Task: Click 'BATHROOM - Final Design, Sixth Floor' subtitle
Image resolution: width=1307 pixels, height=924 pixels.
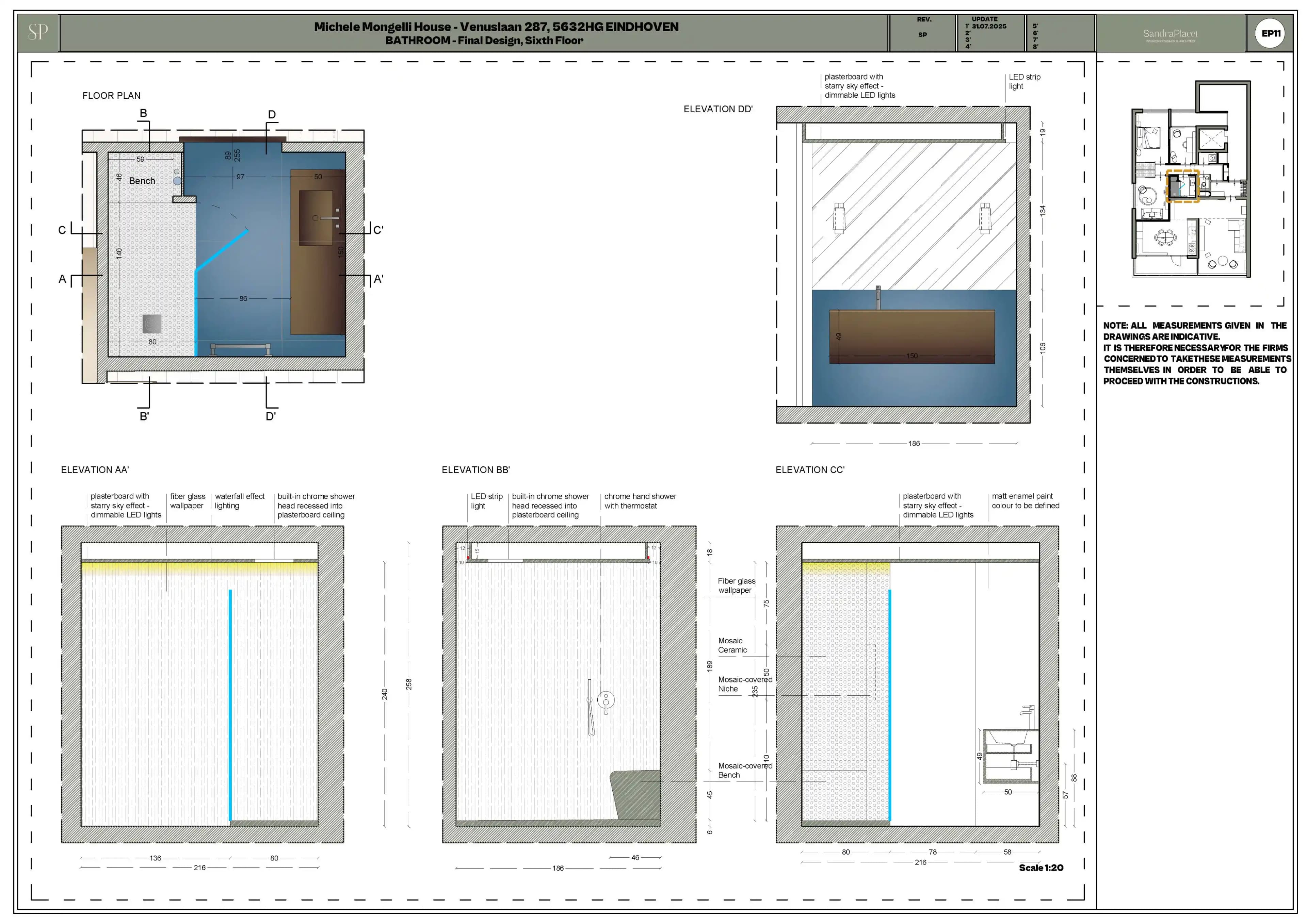Action: point(484,40)
